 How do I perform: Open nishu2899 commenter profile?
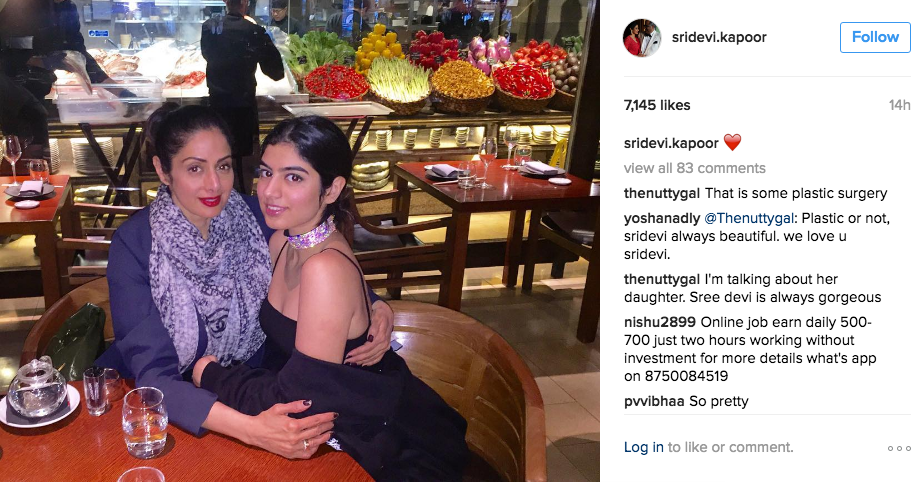click(x=659, y=322)
